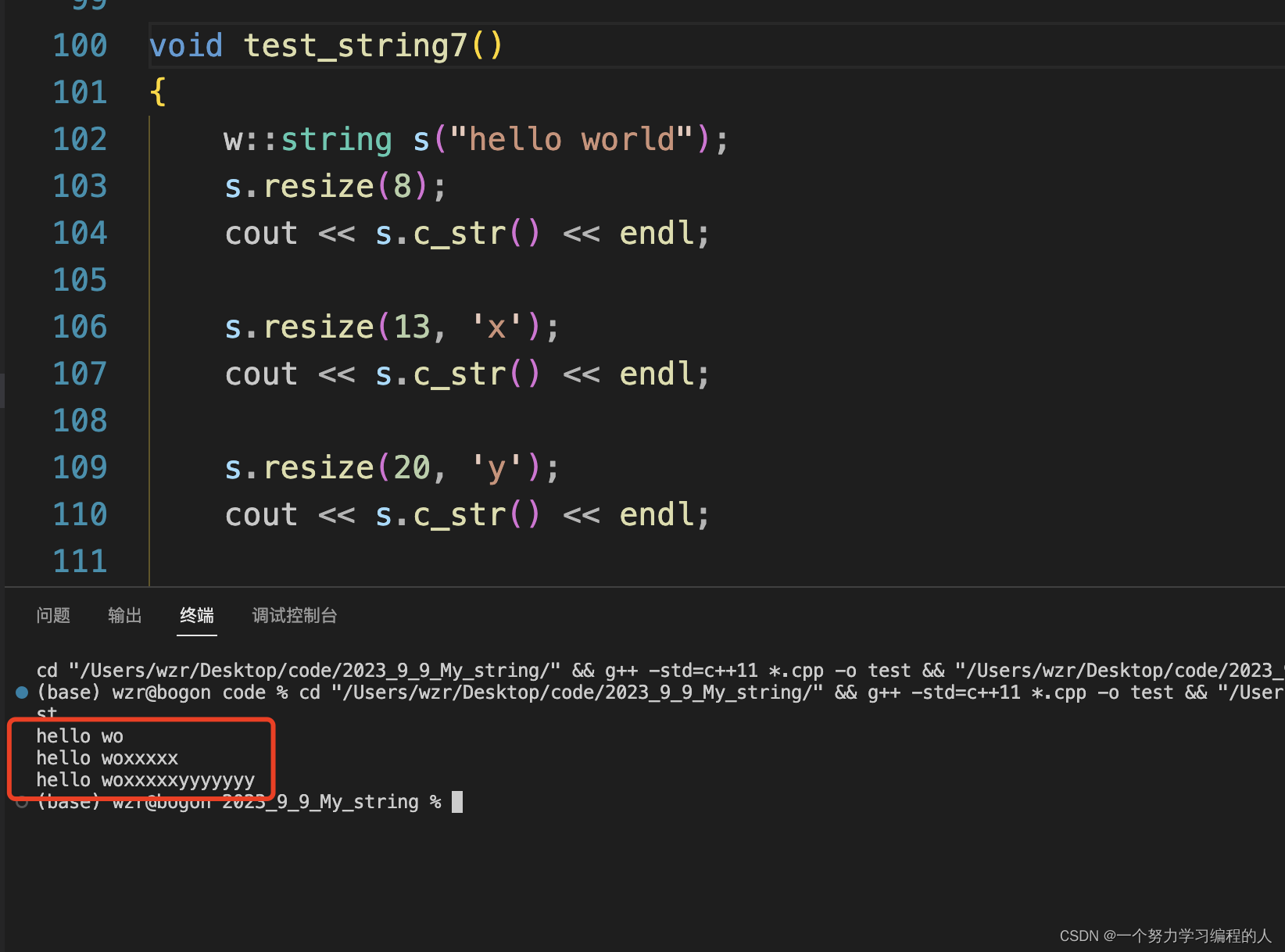This screenshot has height=952, width=1285.
Task: Click line number 111 in the gutter
Action: click(x=80, y=561)
